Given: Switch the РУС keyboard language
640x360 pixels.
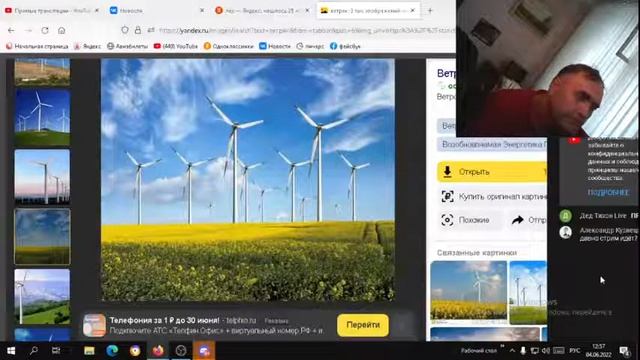Looking at the screenshot, I should point(575,351).
